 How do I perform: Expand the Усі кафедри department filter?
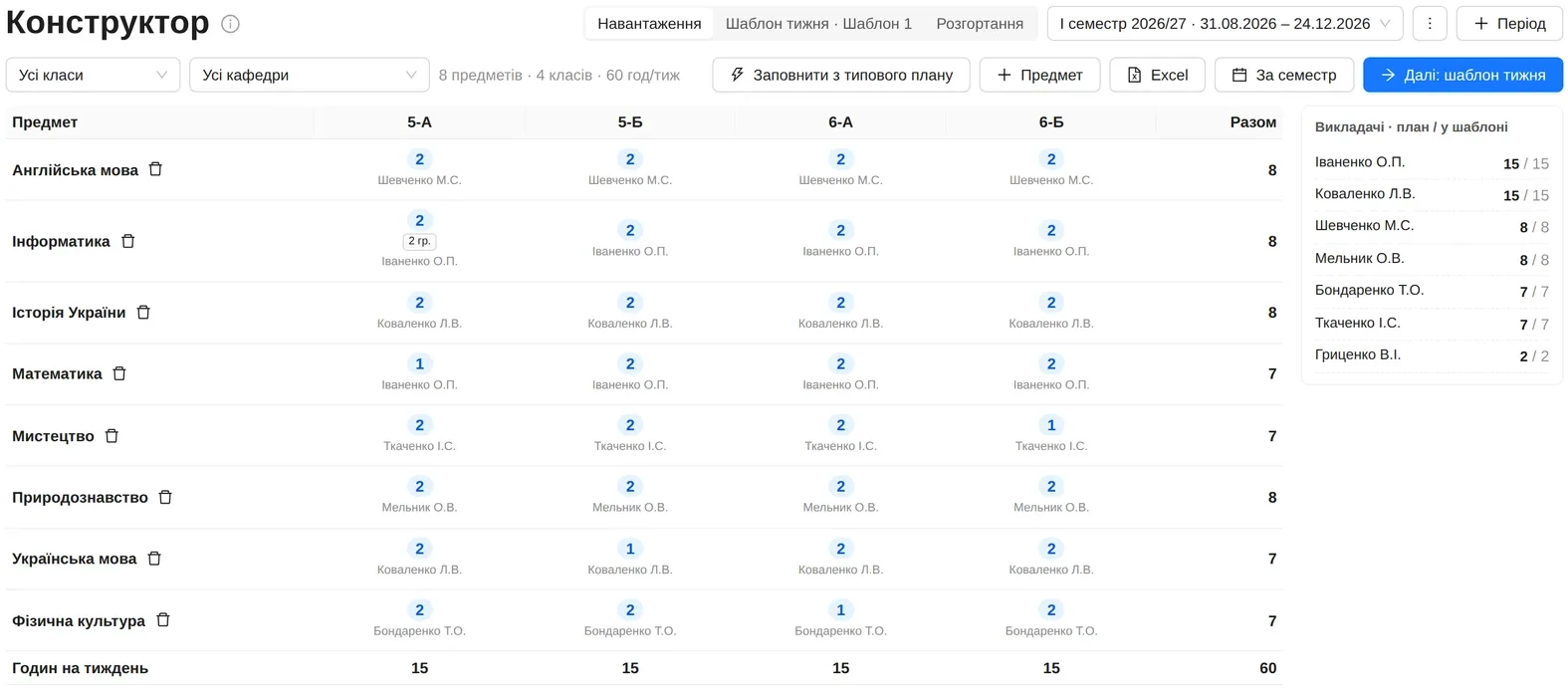(x=310, y=75)
